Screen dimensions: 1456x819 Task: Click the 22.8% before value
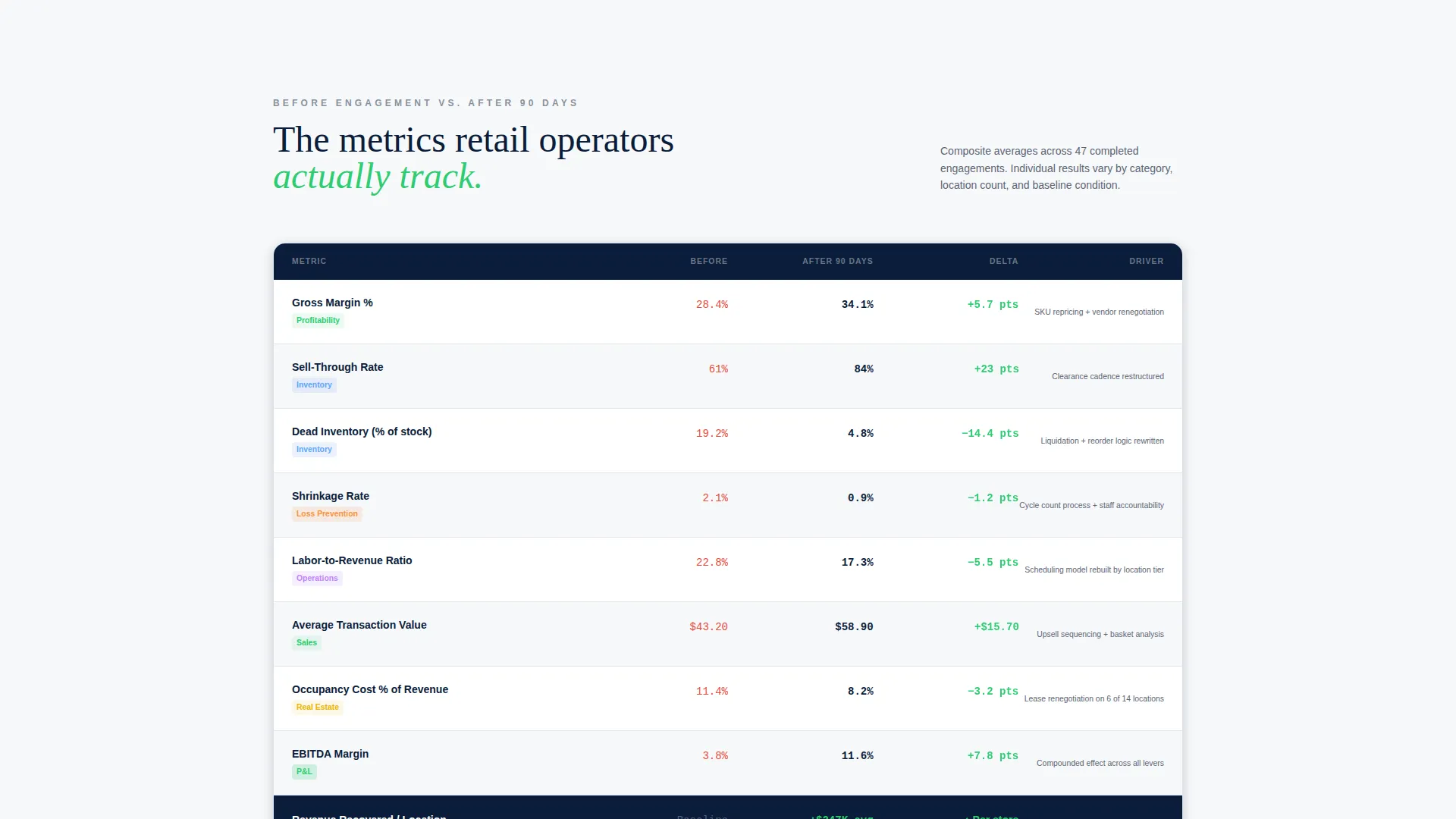pyautogui.click(x=711, y=563)
